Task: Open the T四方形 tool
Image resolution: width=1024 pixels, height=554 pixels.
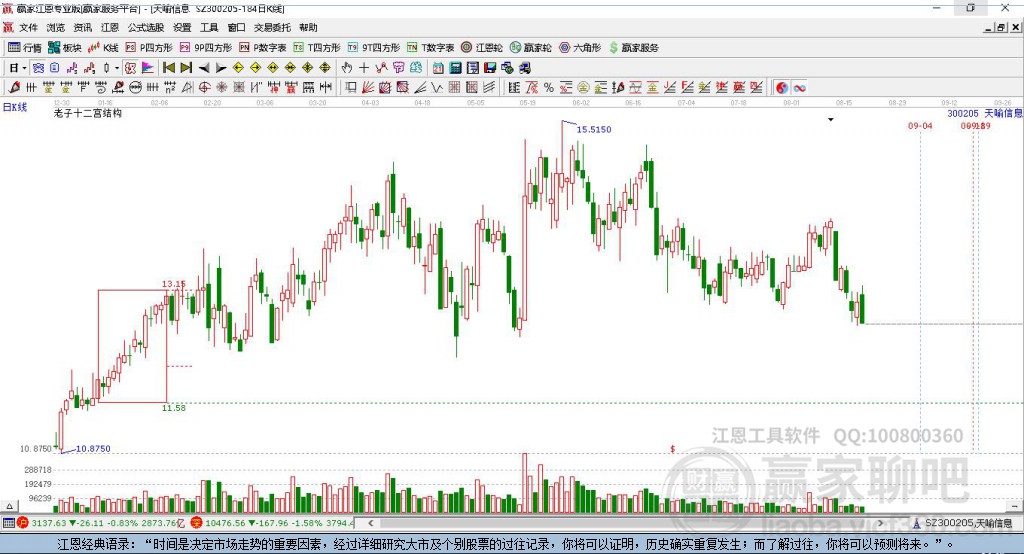Action: (x=317, y=48)
